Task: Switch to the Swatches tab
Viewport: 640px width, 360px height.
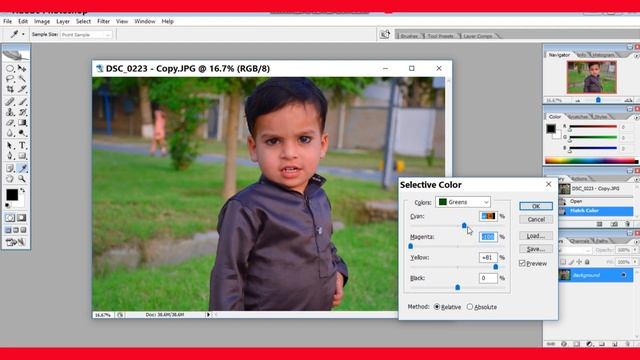Action: click(578, 117)
